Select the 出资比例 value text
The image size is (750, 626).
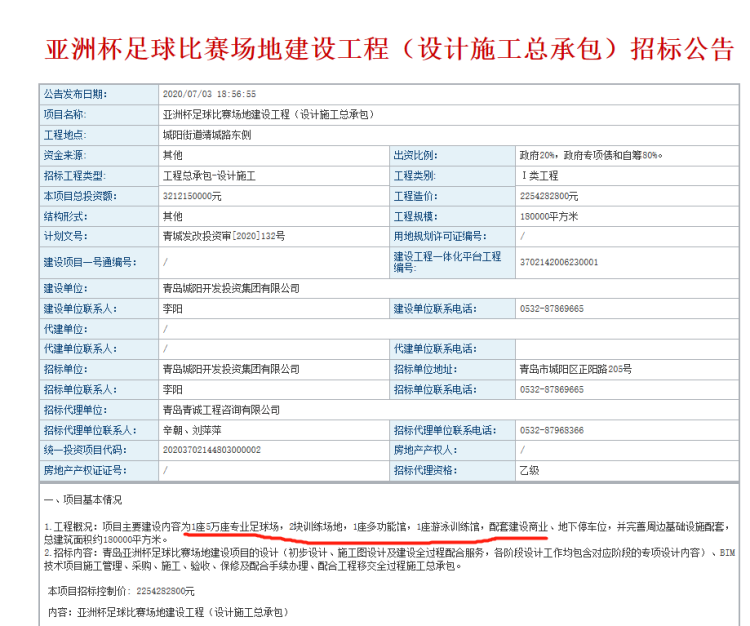pos(591,155)
